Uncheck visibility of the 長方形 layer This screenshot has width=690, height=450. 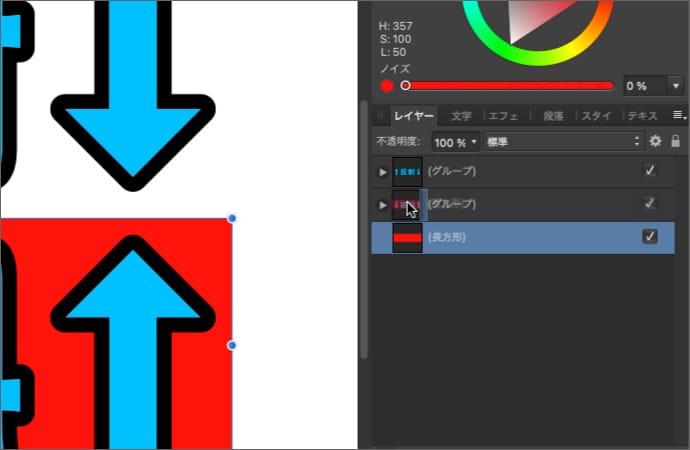tap(650, 237)
